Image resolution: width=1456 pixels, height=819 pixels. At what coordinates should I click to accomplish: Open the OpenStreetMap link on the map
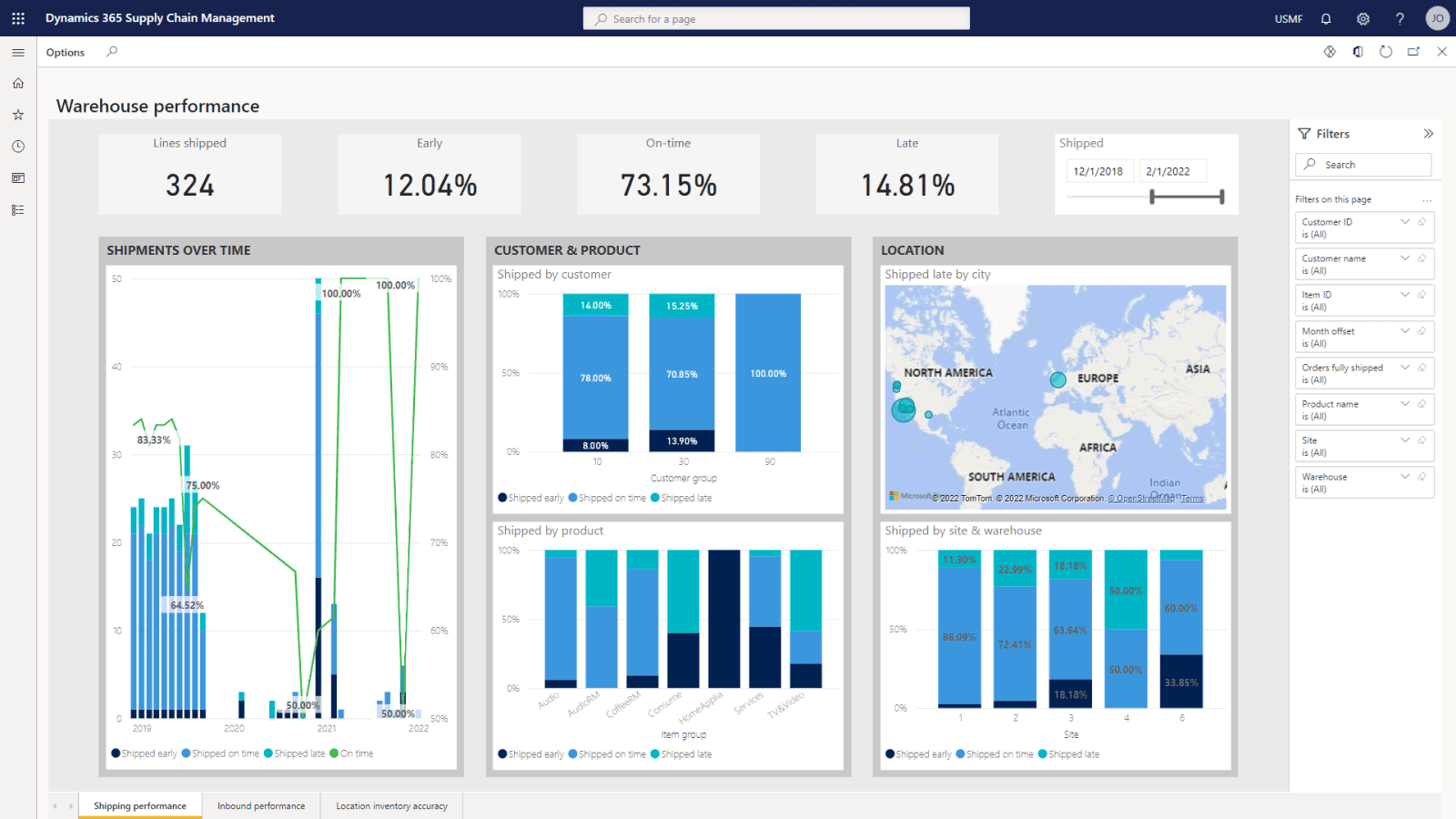pyautogui.click(x=1140, y=498)
